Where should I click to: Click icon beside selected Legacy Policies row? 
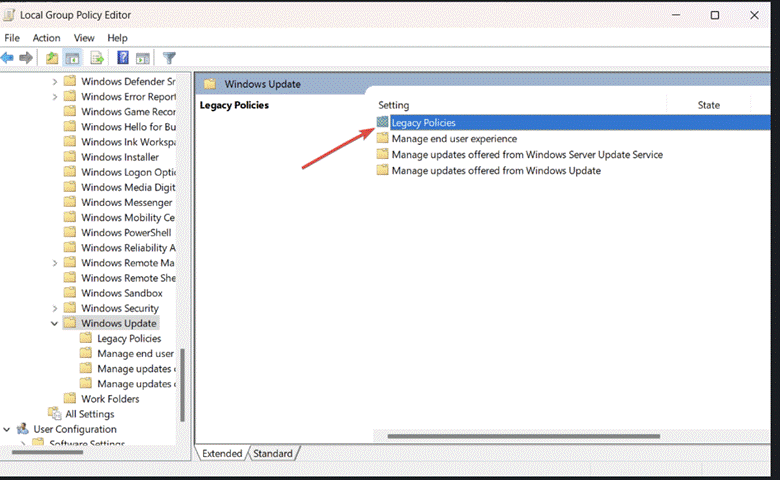coord(382,122)
